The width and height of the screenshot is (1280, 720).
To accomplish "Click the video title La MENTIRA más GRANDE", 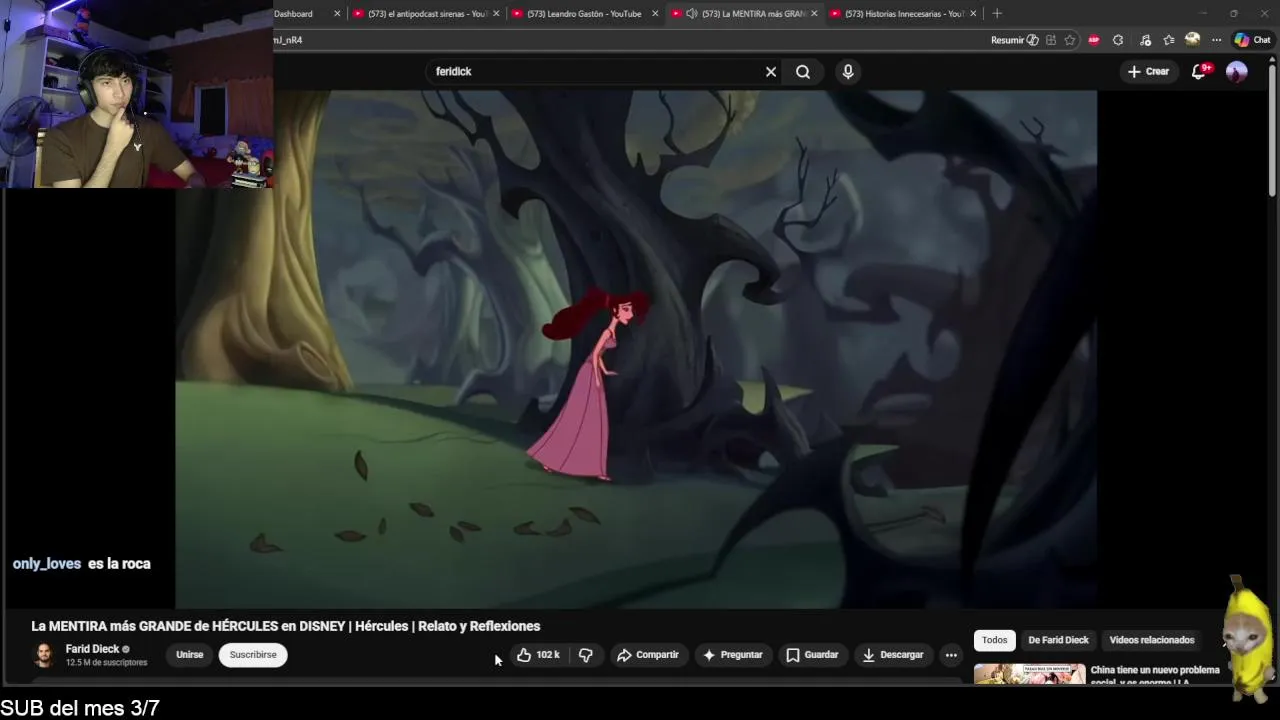I will coord(286,626).
